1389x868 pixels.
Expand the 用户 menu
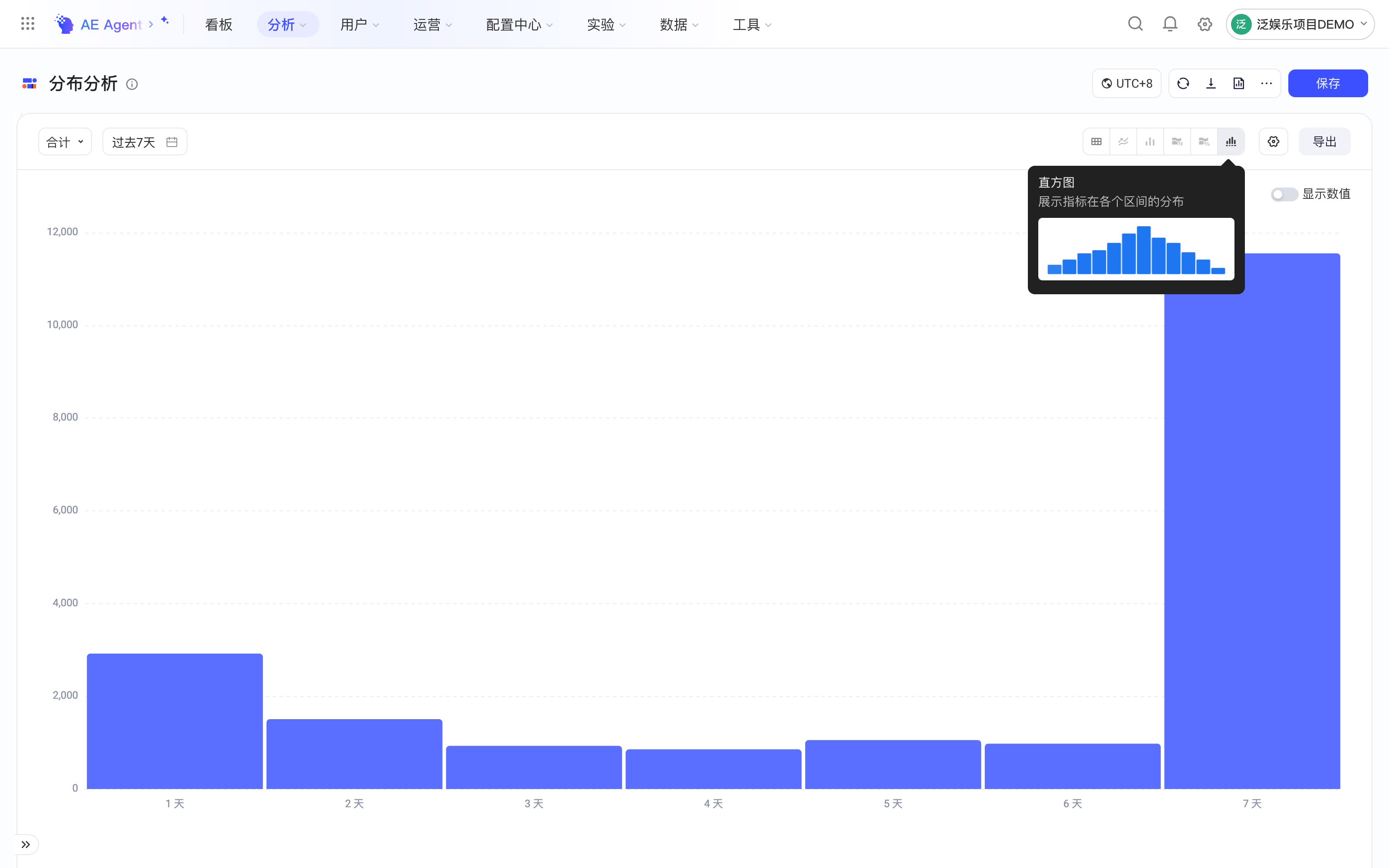pyautogui.click(x=360, y=25)
